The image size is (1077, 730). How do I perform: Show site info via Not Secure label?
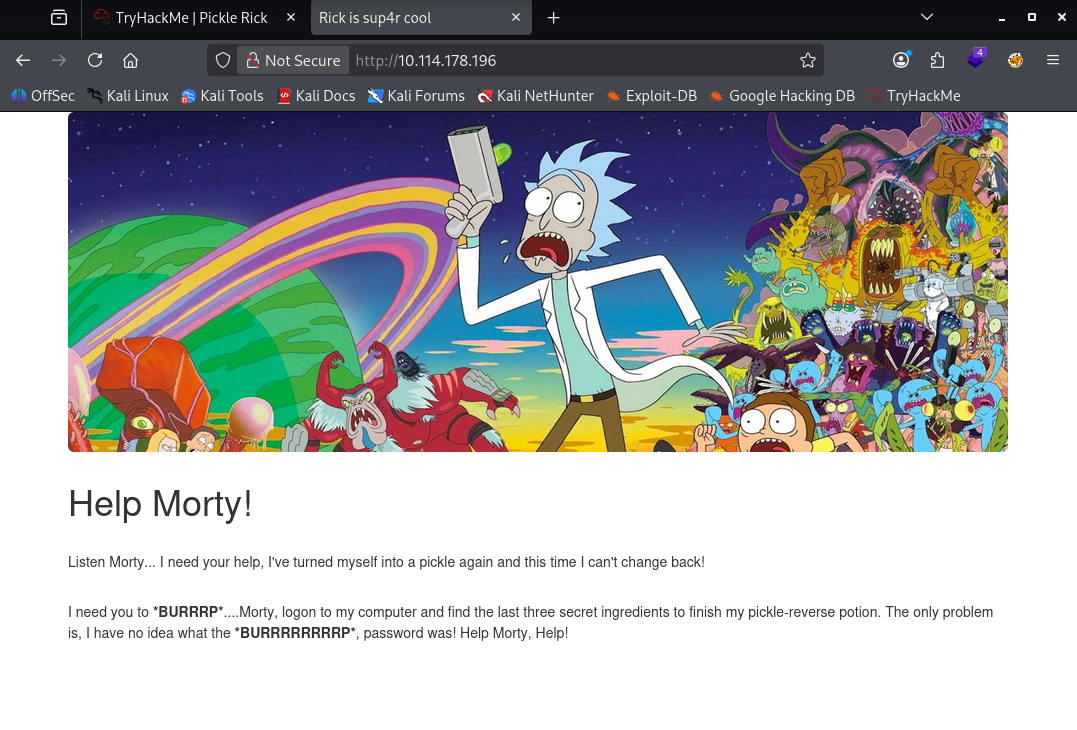(x=293, y=60)
